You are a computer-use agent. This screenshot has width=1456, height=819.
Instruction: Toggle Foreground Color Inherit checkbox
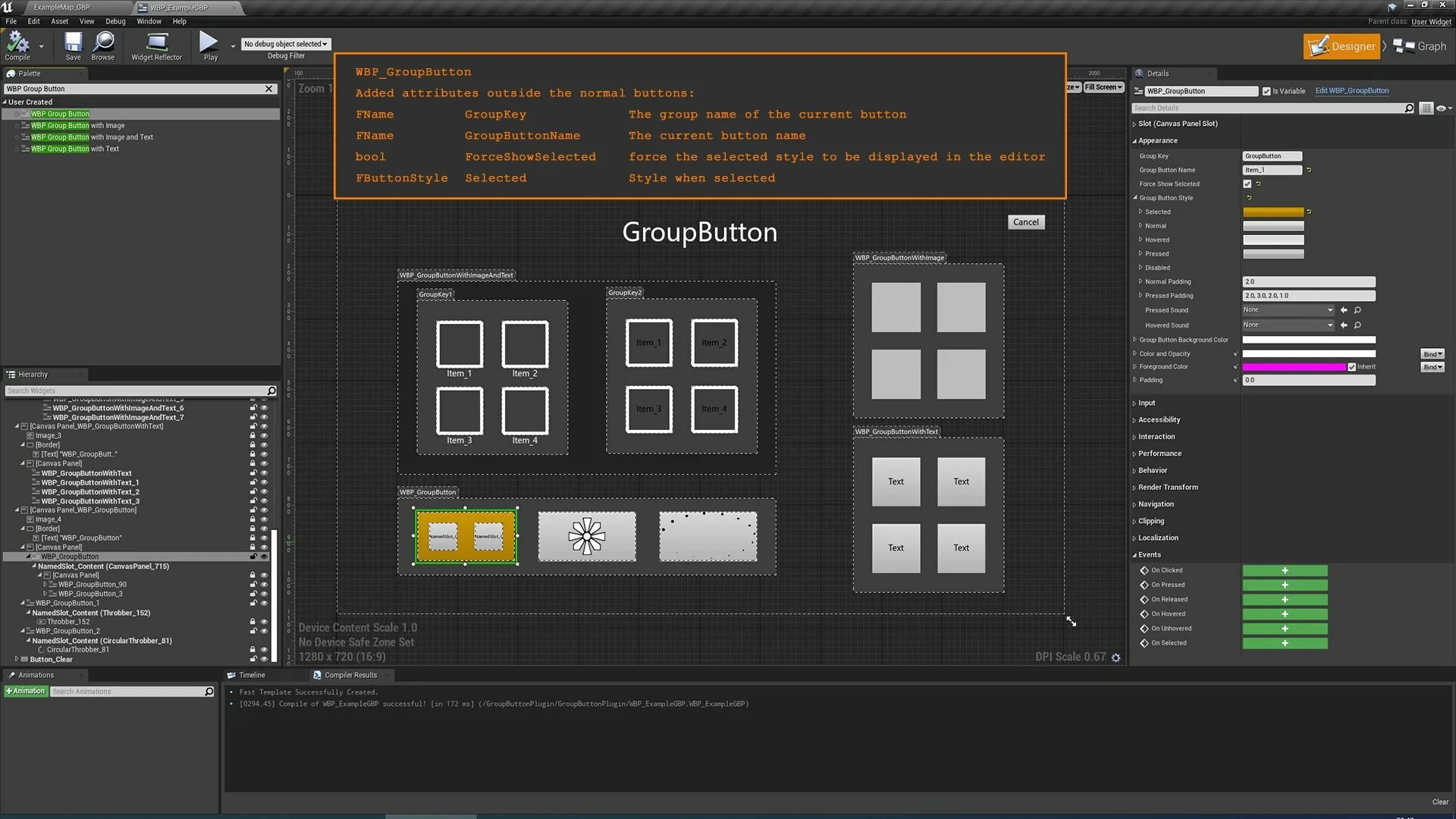[x=1351, y=367]
